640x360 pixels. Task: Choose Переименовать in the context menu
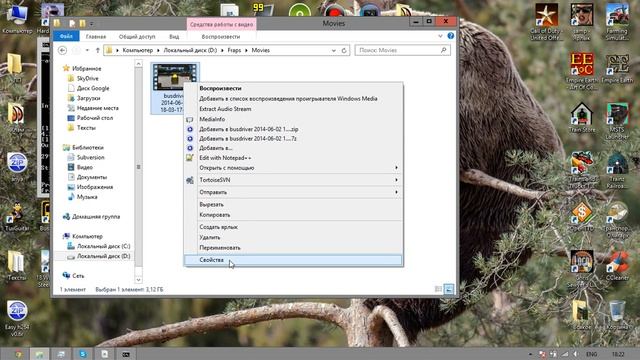pyautogui.click(x=294, y=248)
